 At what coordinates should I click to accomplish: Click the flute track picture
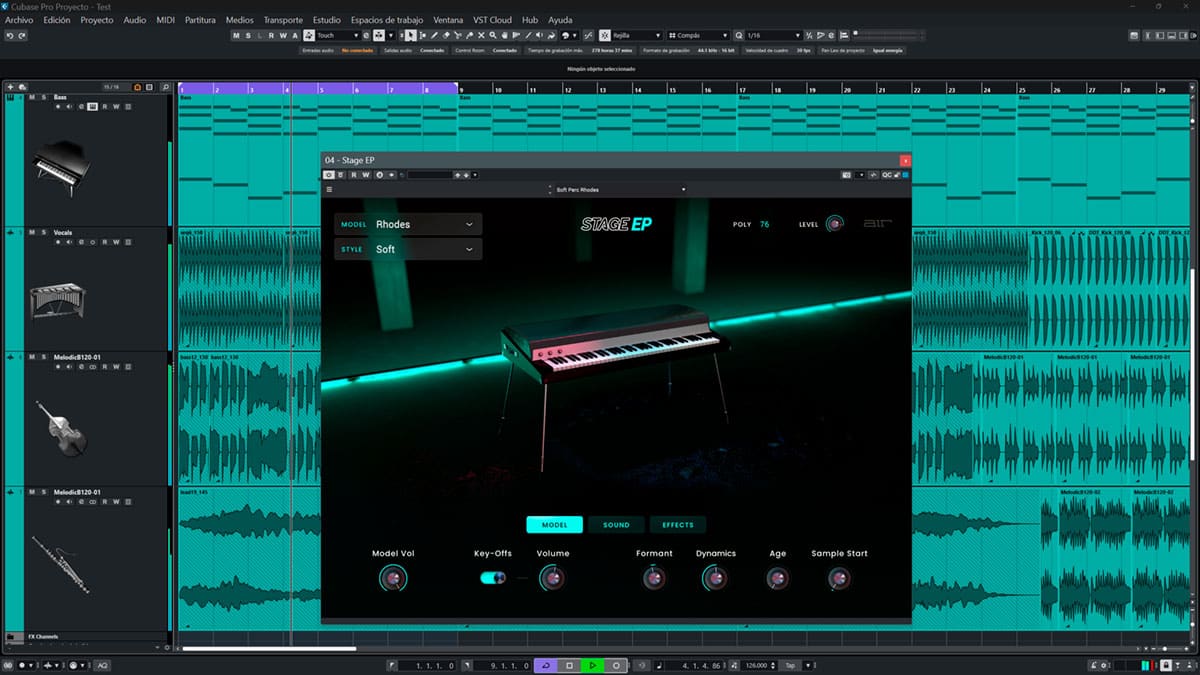(x=60, y=565)
